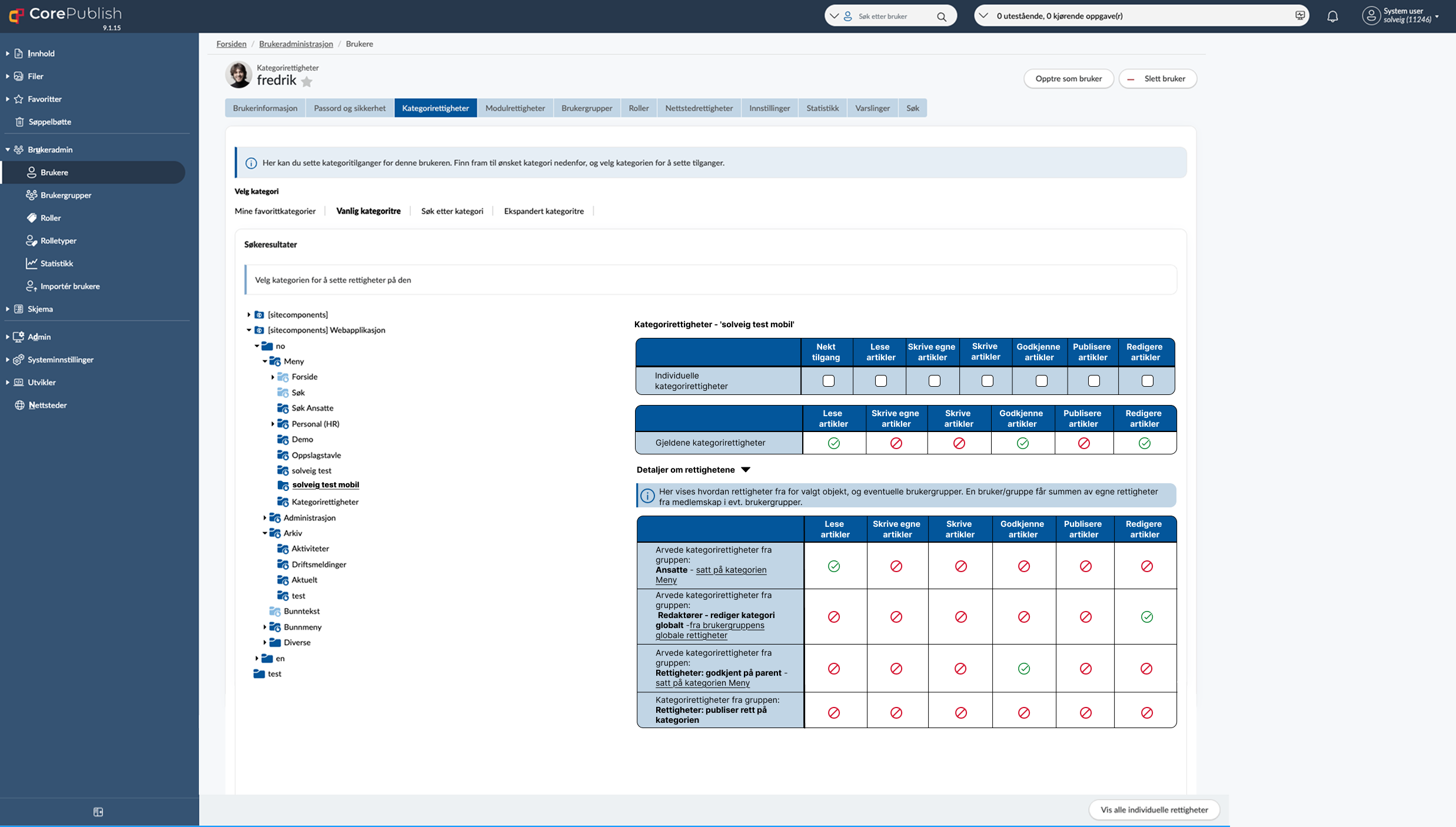The image size is (1456, 827).
Task: Expand the Personal (HR) tree node
Action: tap(272, 424)
